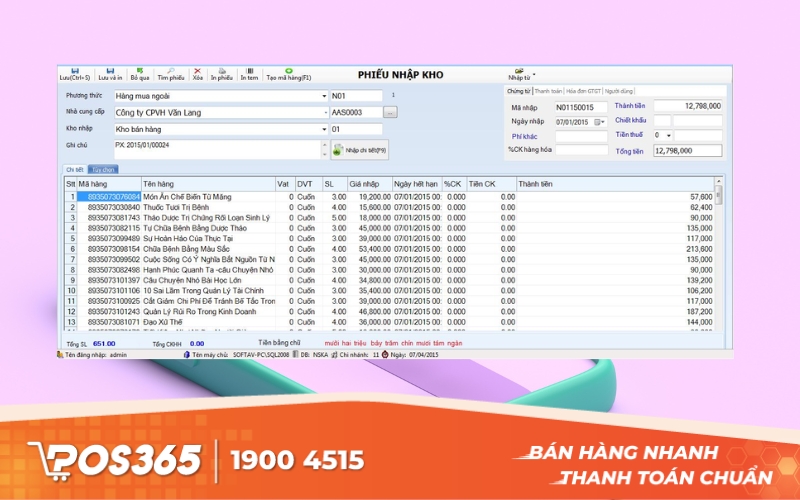
Task: Switch to the Hóa đơn GTGT tab
Action: [583, 91]
